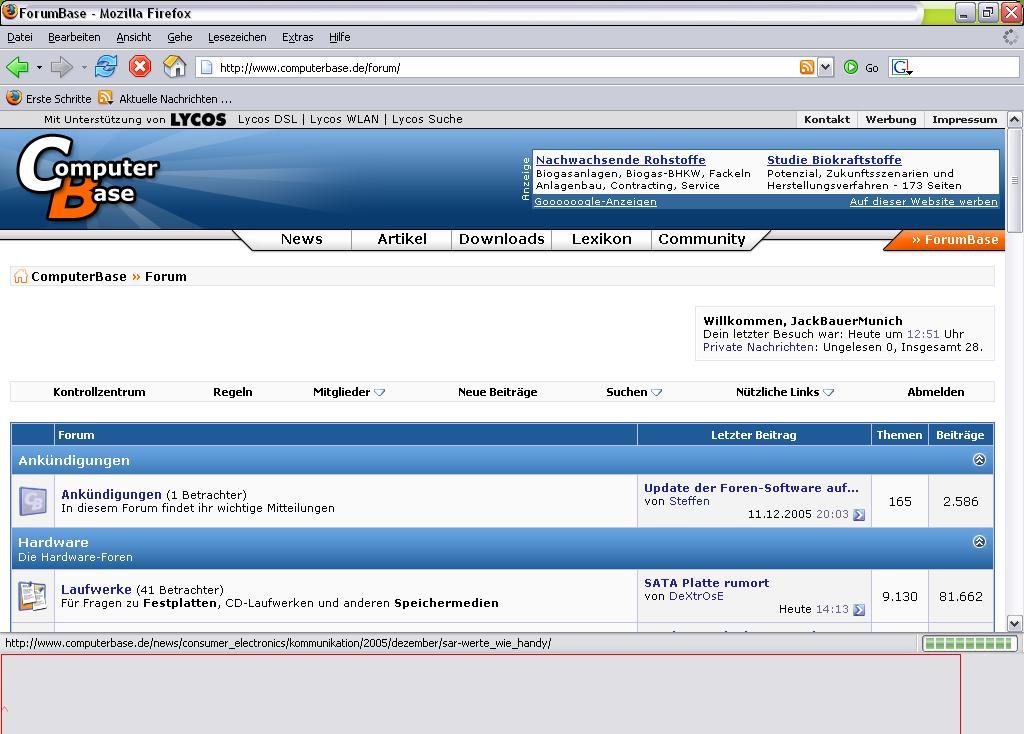
Task: Switch to the Lexikon tab
Action: 601,239
